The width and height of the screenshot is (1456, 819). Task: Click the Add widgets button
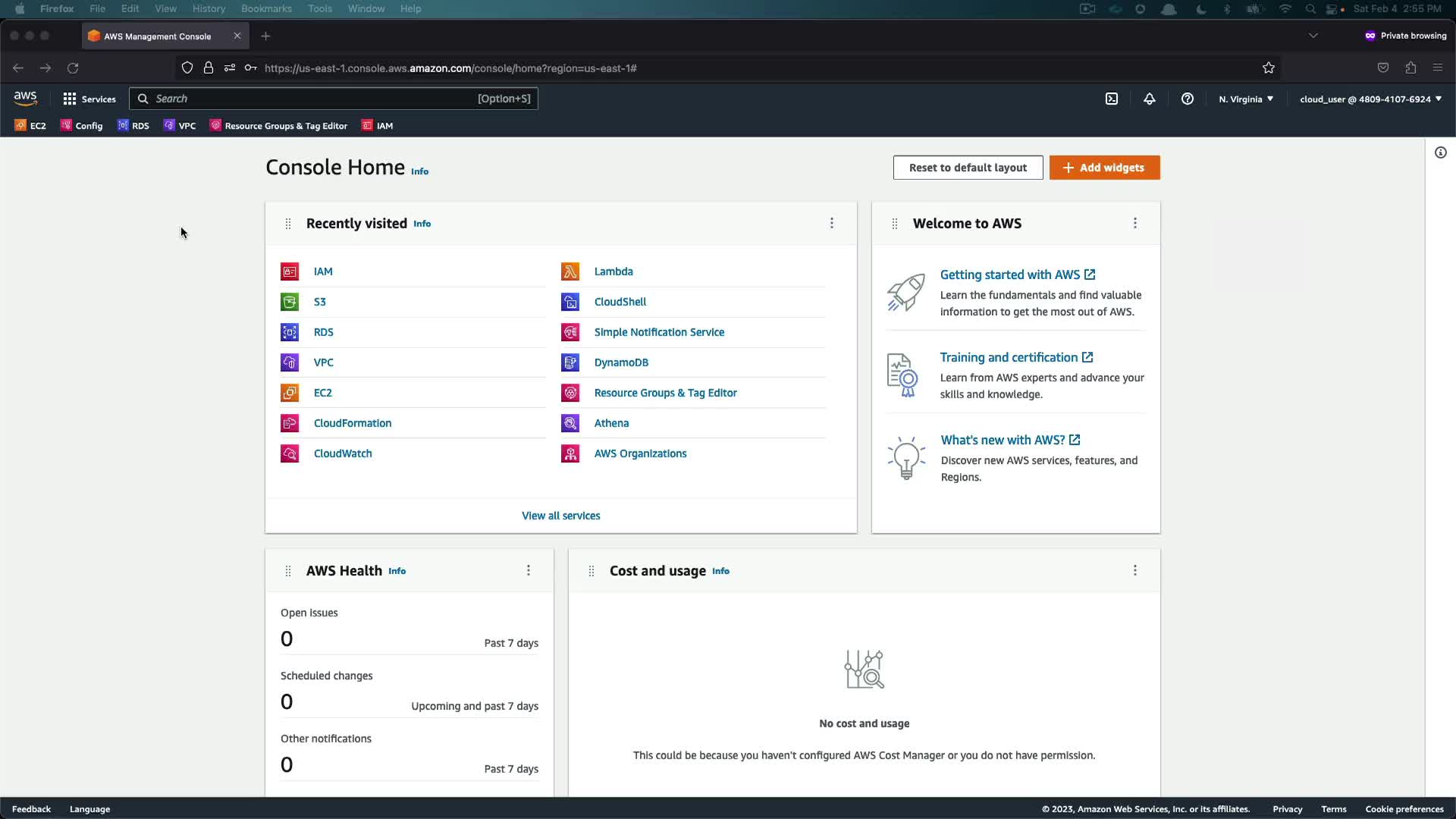coord(1104,168)
